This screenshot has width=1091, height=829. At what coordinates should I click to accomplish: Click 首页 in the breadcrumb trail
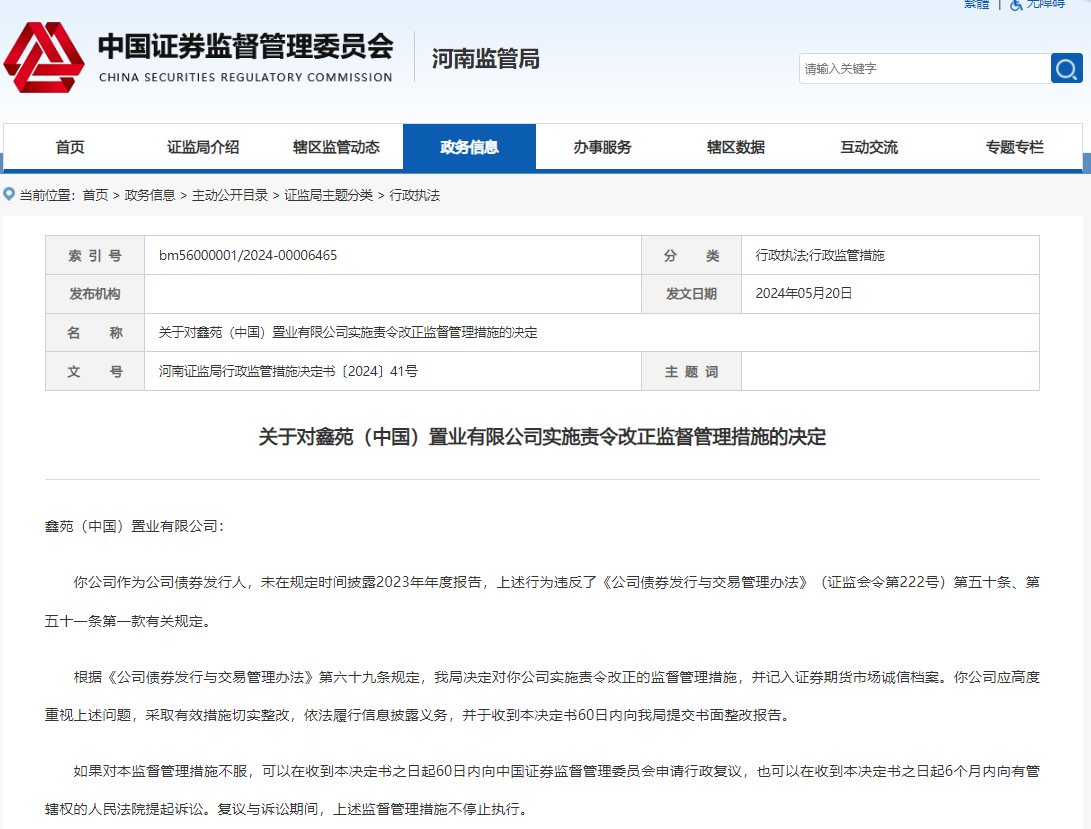tap(95, 195)
